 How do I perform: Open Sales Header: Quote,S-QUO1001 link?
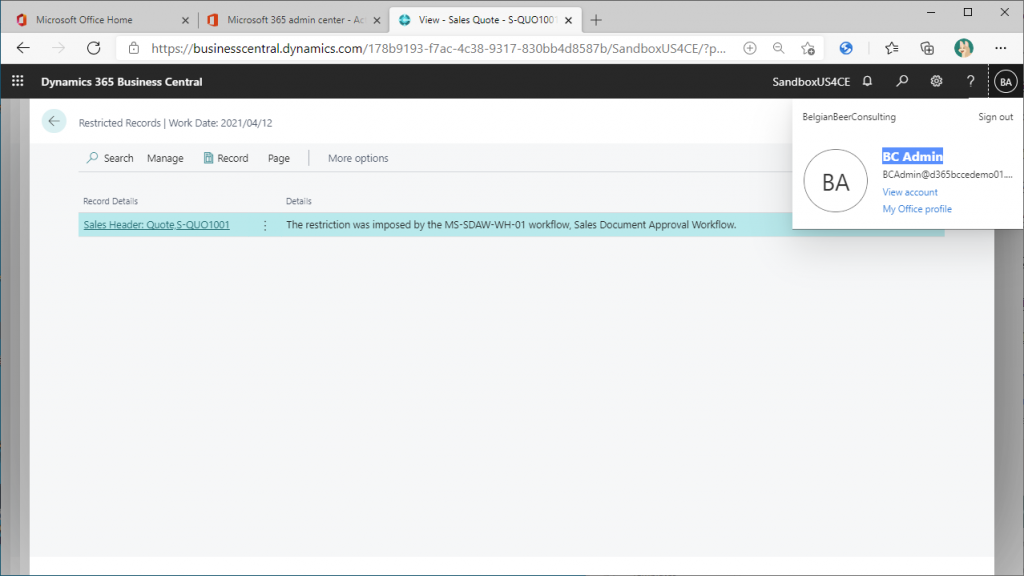(157, 225)
